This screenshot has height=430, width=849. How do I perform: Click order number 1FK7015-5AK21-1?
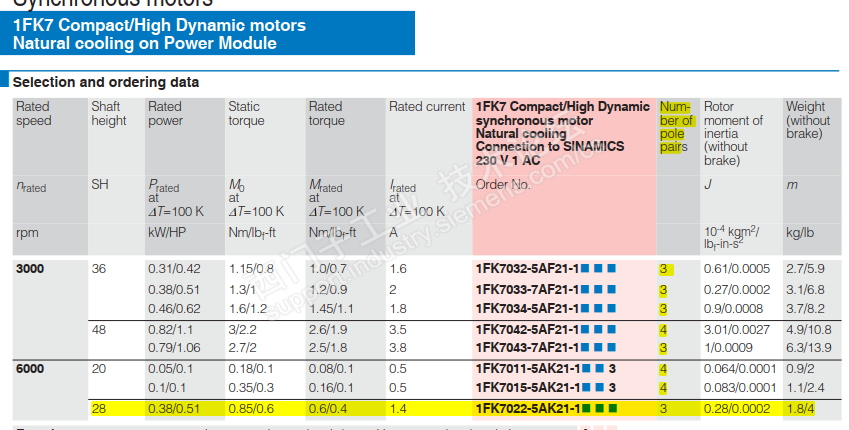click(545, 388)
